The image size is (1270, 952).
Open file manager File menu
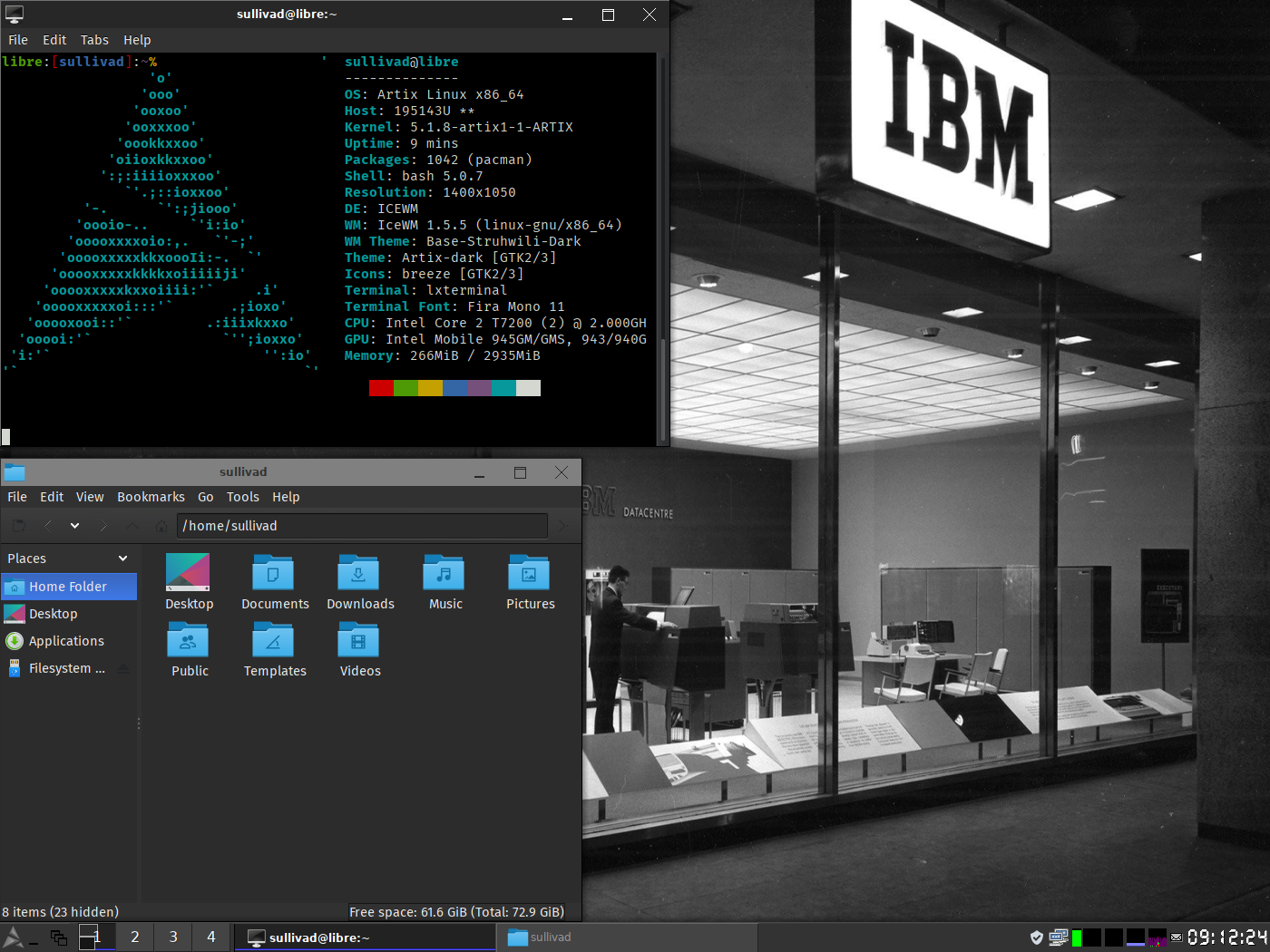(x=17, y=497)
